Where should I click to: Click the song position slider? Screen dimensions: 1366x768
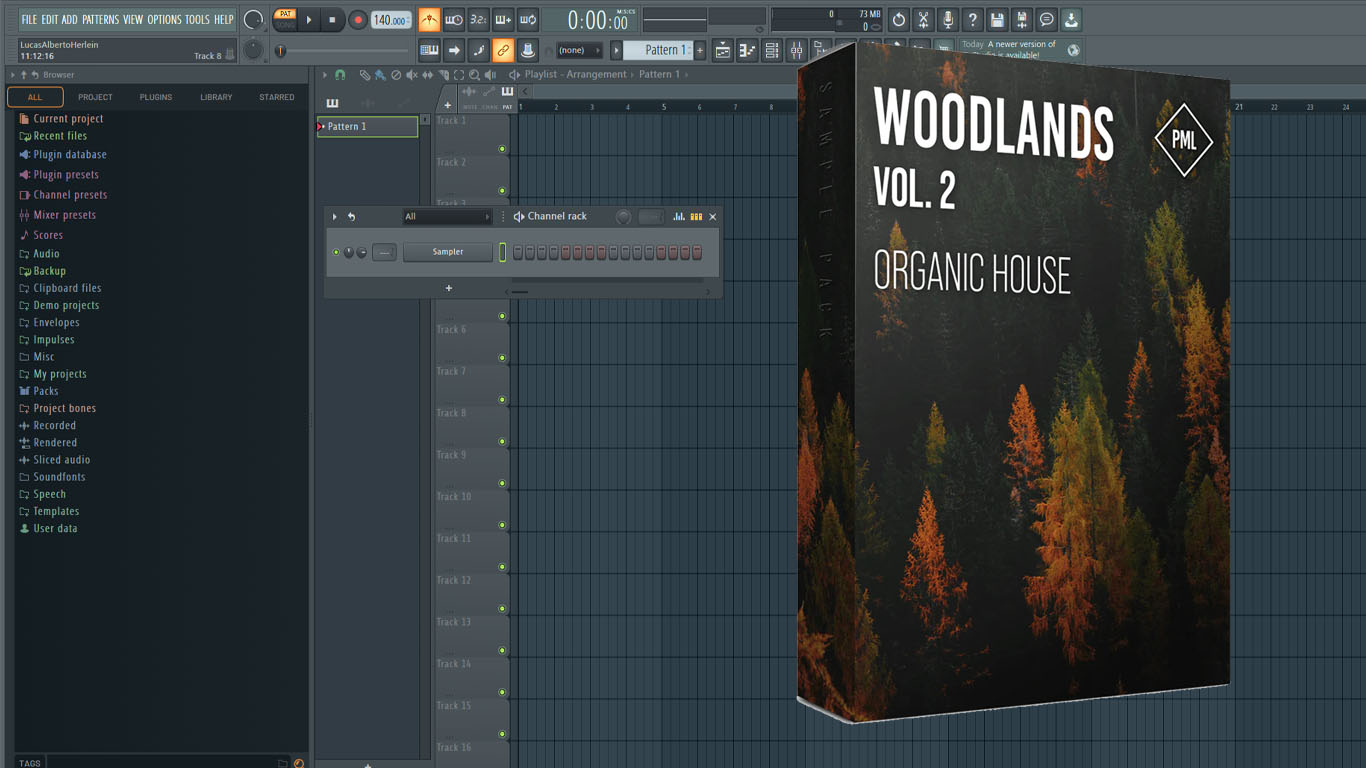(x=343, y=51)
